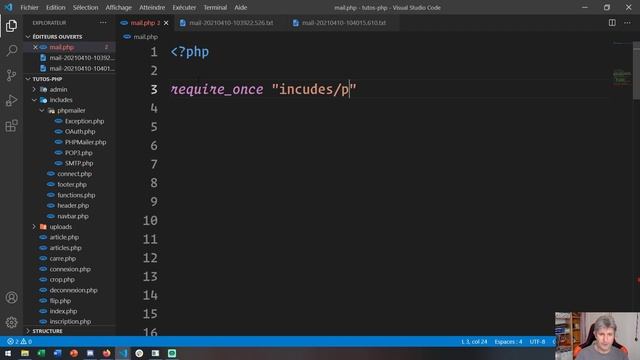Image resolution: width=640 pixels, height=360 pixels.
Task: Open PowerPoint from taskbar
Action: [74, 353]
